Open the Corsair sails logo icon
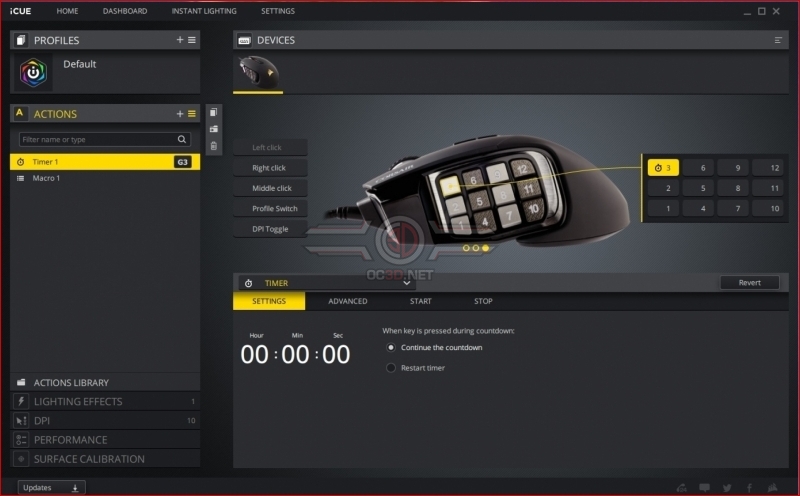800x496 pixels. [772, 488]
